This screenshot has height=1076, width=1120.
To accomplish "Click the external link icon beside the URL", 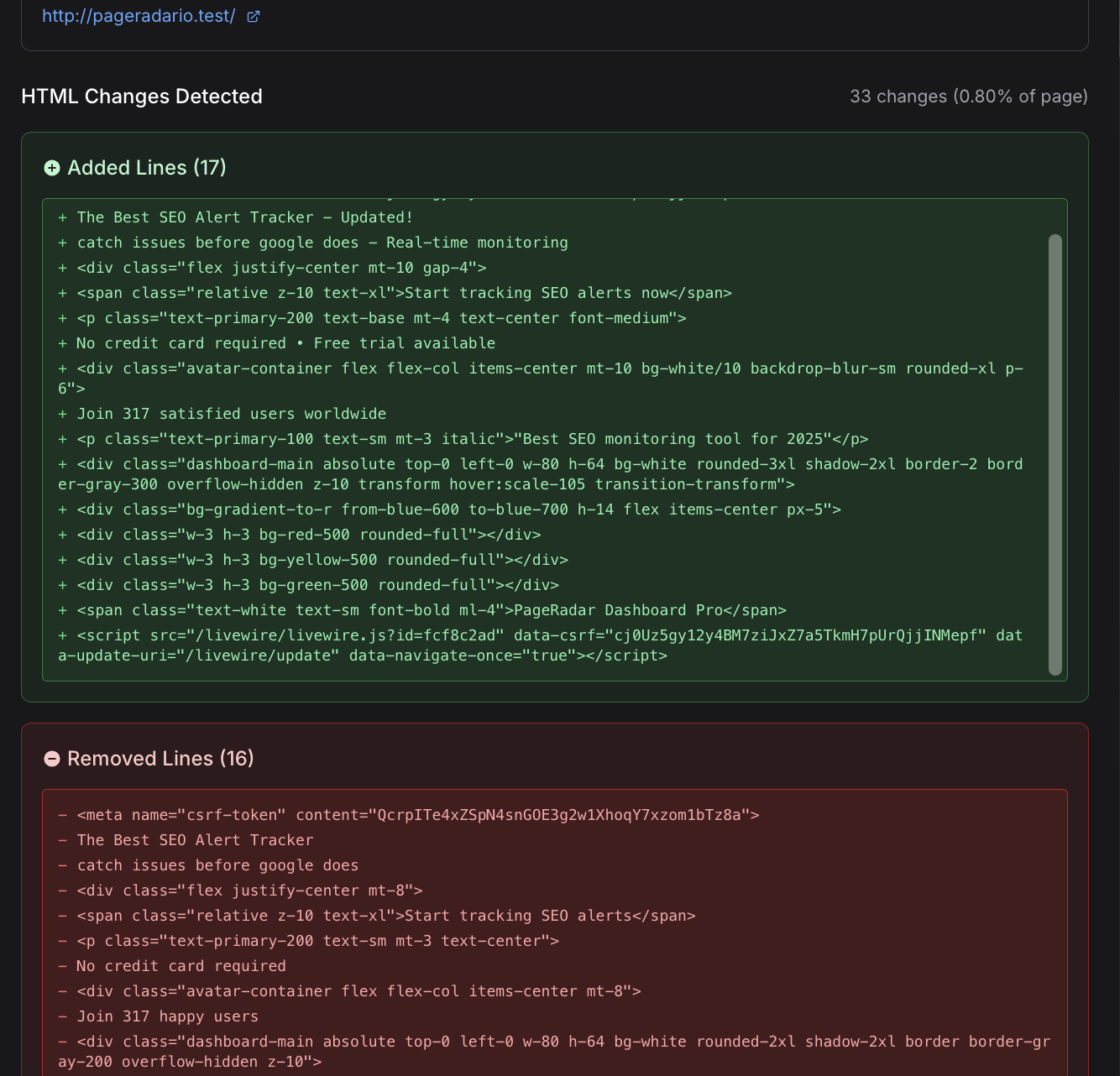I will [253, 15].
